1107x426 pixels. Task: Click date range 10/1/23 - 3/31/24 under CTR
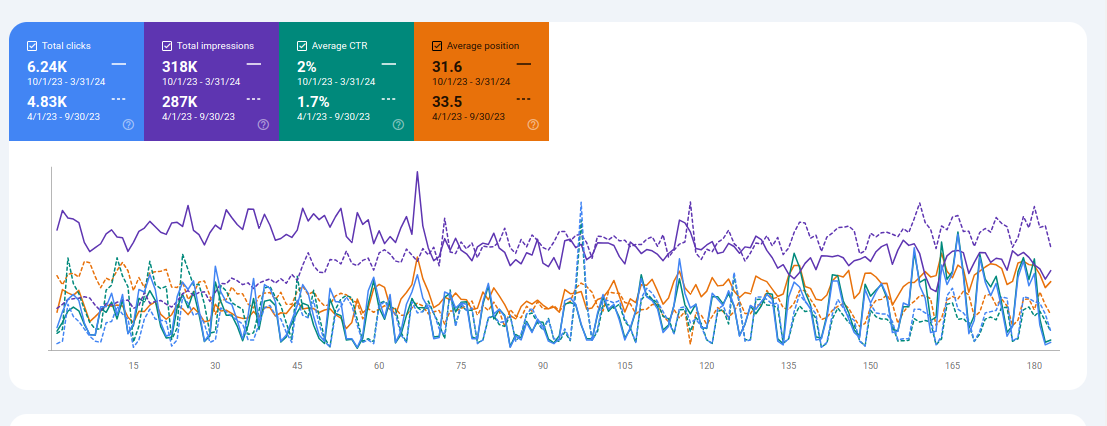336,82
